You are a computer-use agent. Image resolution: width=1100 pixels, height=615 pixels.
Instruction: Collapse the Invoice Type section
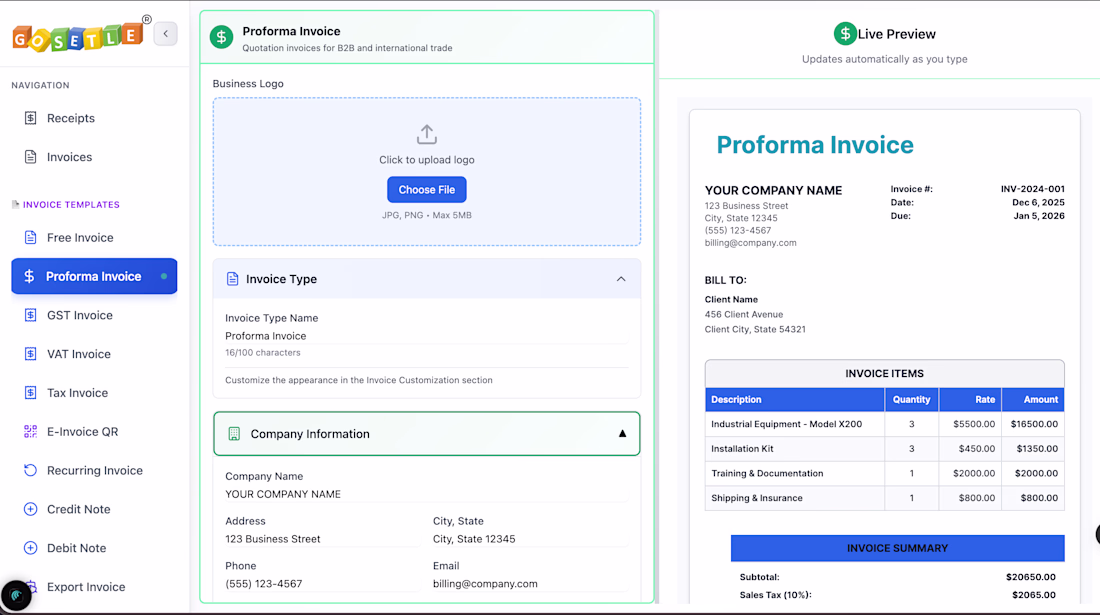(621, 279)
